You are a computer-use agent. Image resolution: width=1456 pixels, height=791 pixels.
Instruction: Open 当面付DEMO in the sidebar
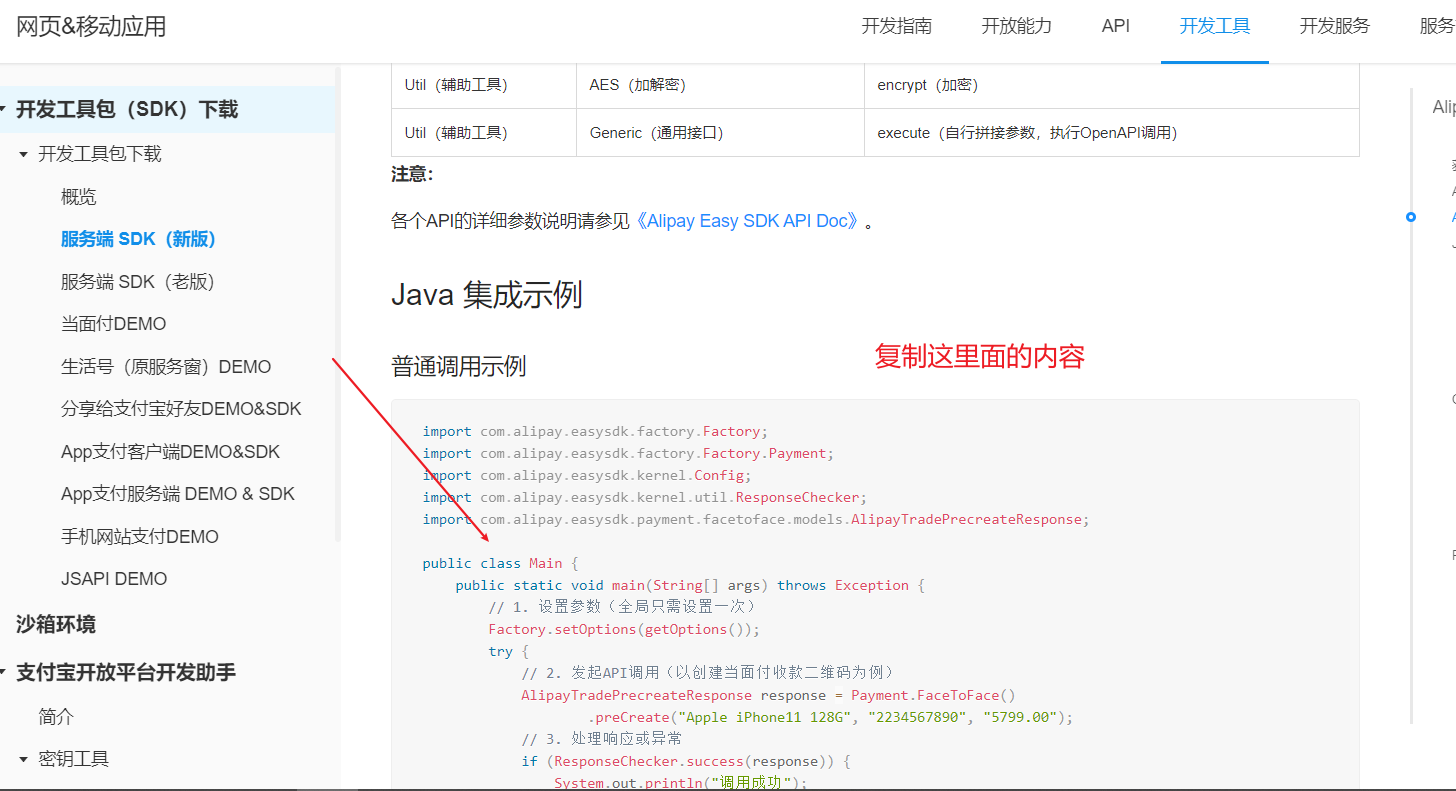114,324
